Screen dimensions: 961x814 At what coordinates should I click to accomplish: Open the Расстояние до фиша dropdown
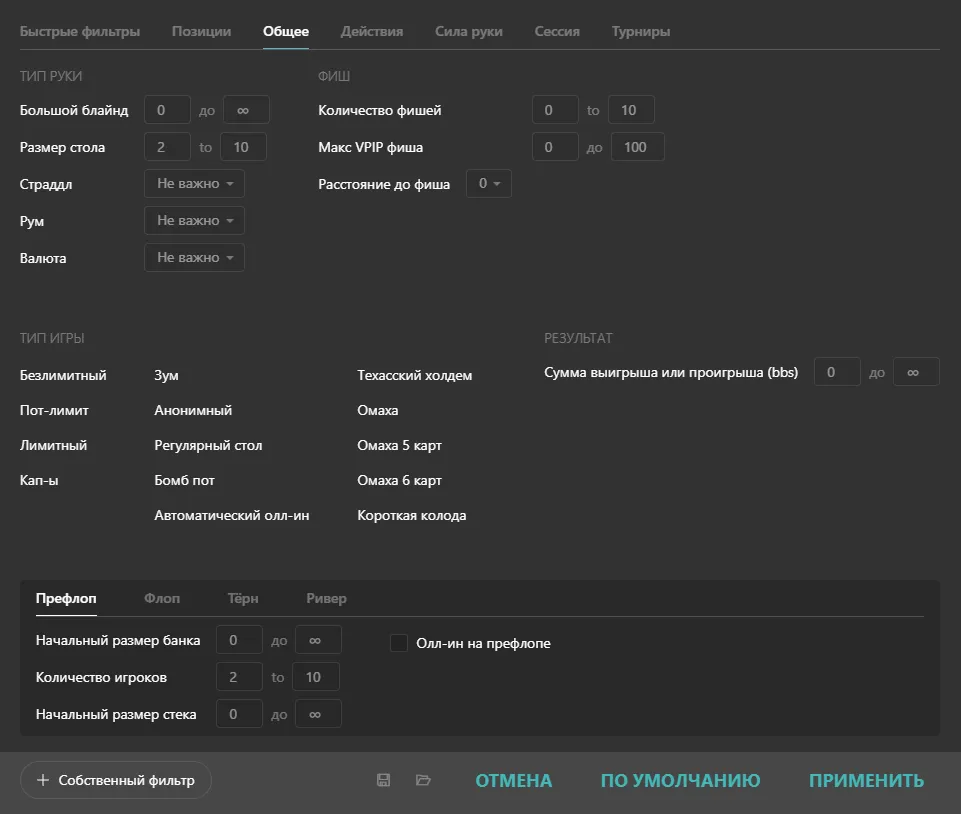point(489,184)
